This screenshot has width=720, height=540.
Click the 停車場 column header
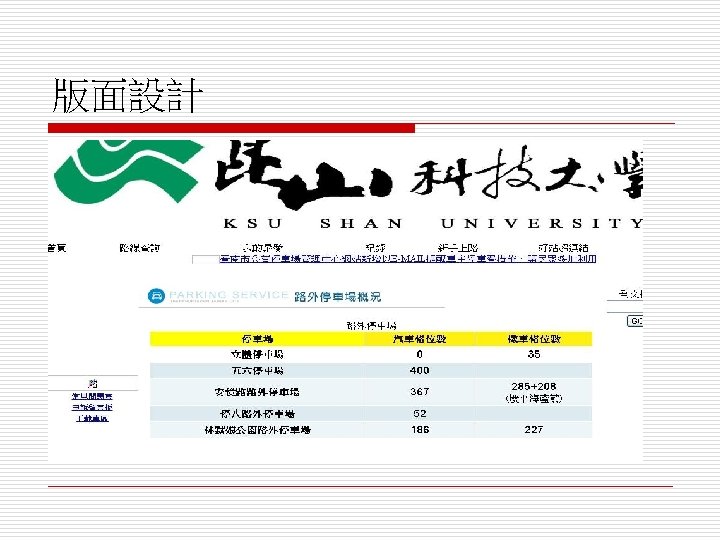click(x=258, y=339)
